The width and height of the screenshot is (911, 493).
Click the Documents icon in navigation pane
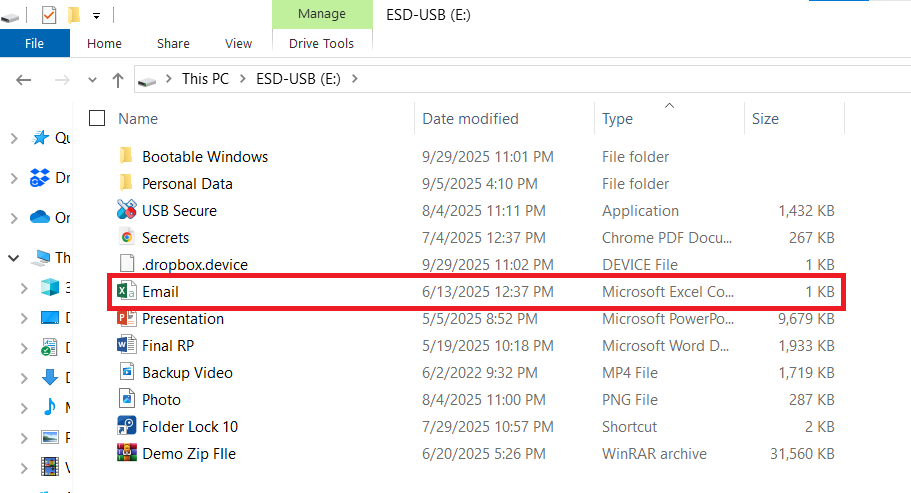pyautogui.click(x=49, y=347)
